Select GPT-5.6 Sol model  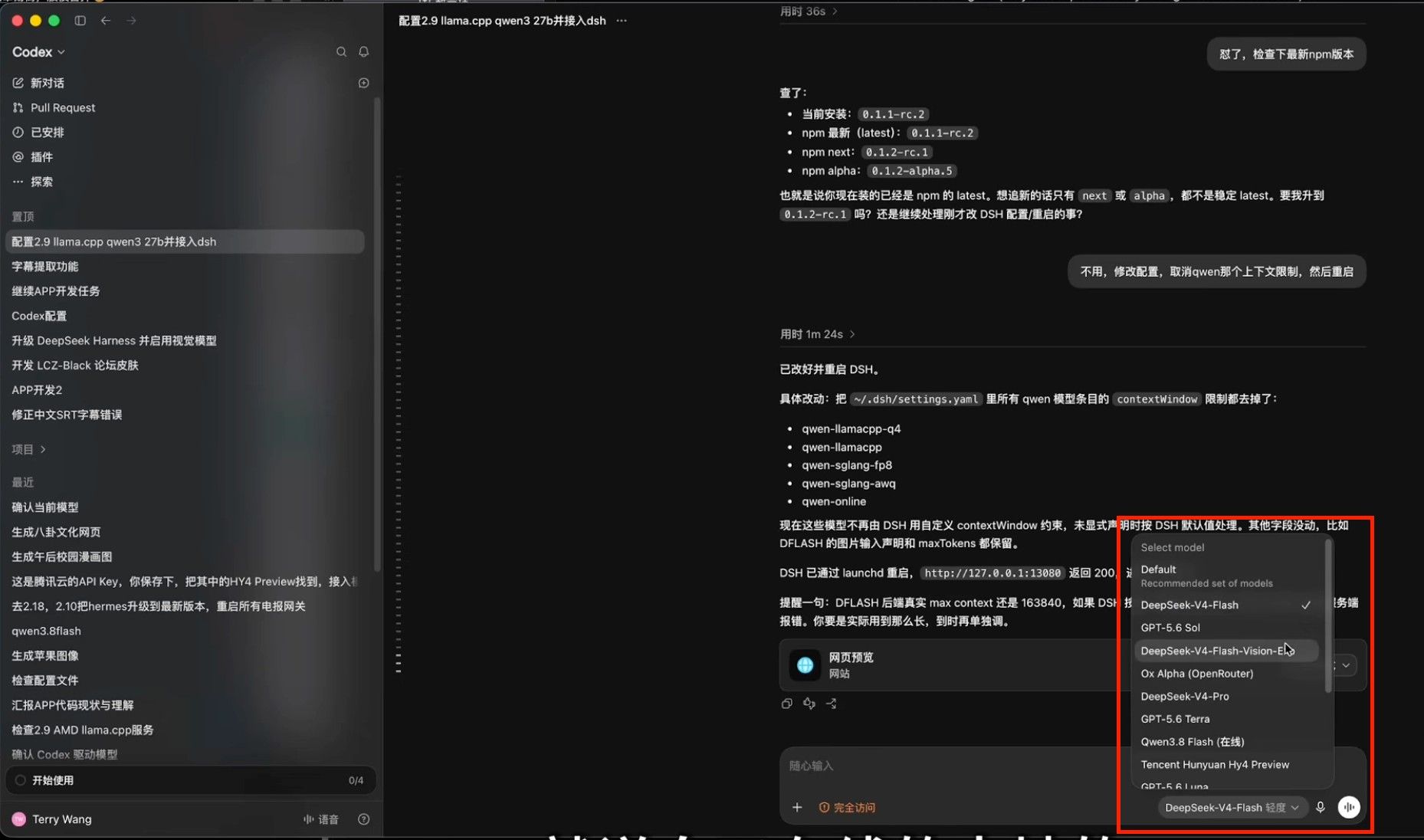[x=1225, y=628]
